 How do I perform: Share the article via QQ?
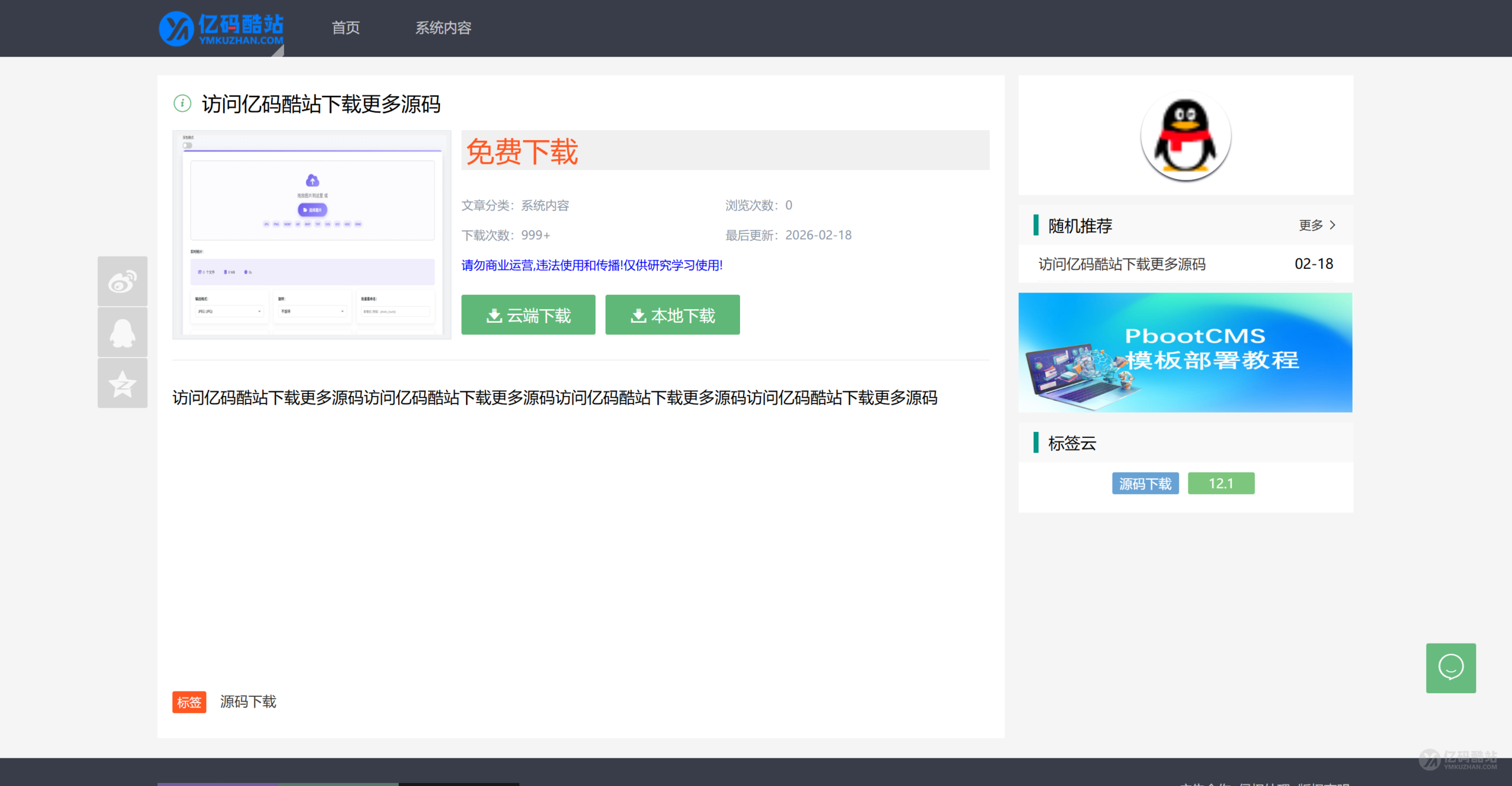tap(122, 332)
